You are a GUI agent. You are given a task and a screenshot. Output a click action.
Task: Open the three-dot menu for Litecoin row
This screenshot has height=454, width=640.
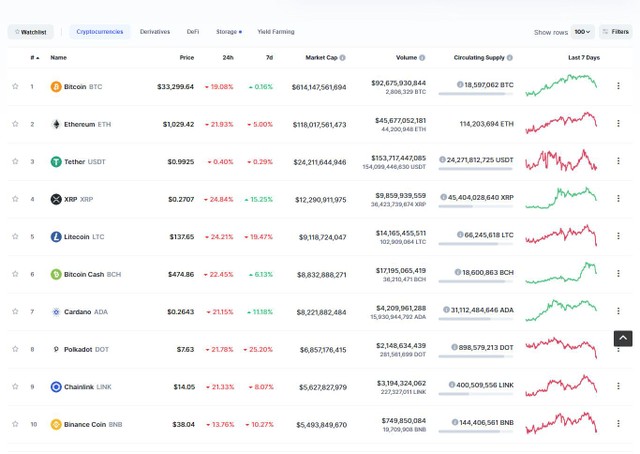click(618, 236)
